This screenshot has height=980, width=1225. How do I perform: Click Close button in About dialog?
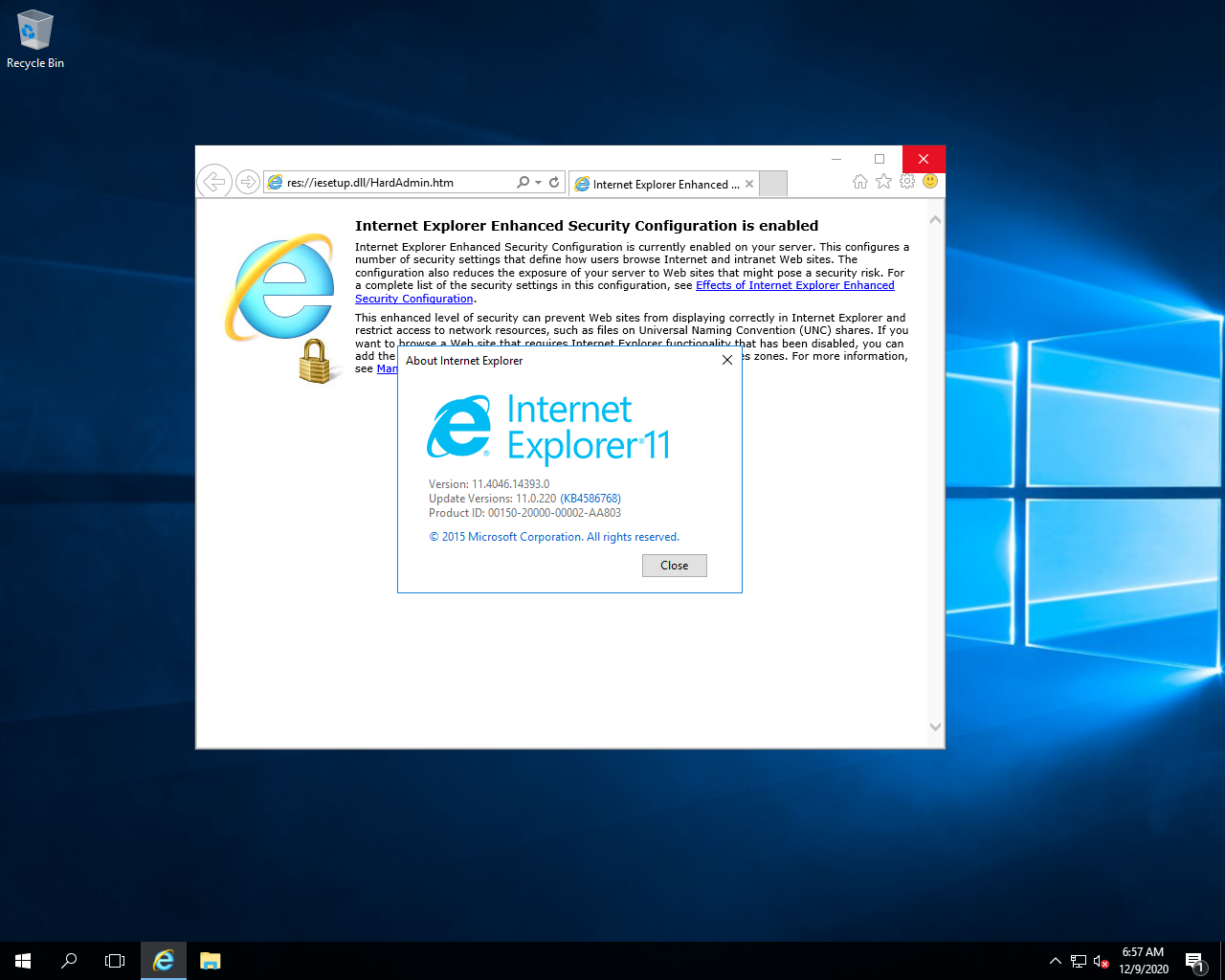coord(675,566)
